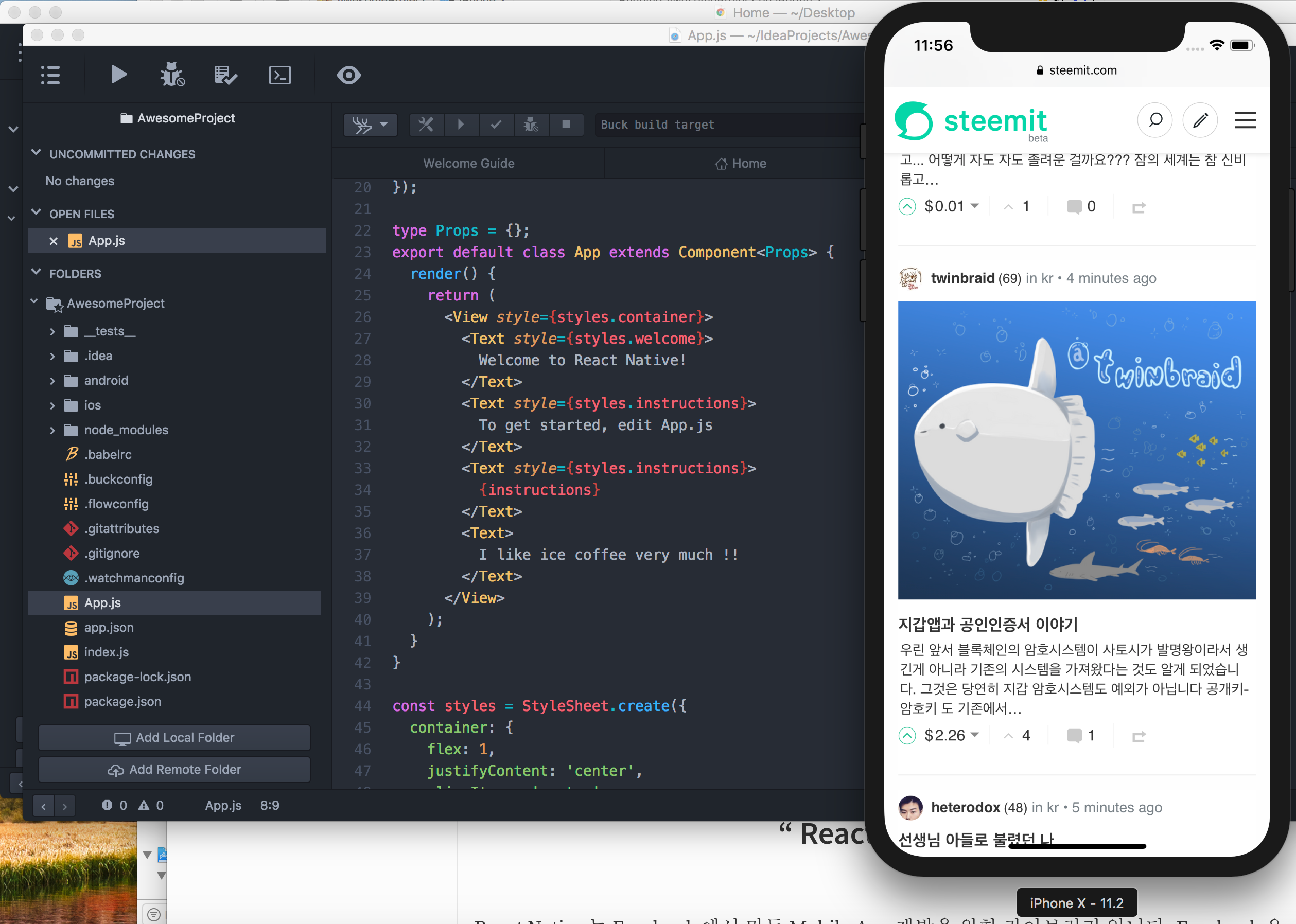Click the Steemit search magnifier icon
The image size is (1296, 924).
tap(1154, 120)
